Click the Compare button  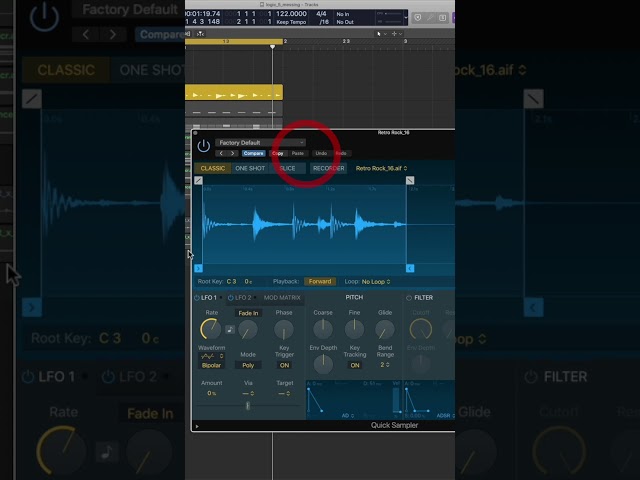click(253, 153)
